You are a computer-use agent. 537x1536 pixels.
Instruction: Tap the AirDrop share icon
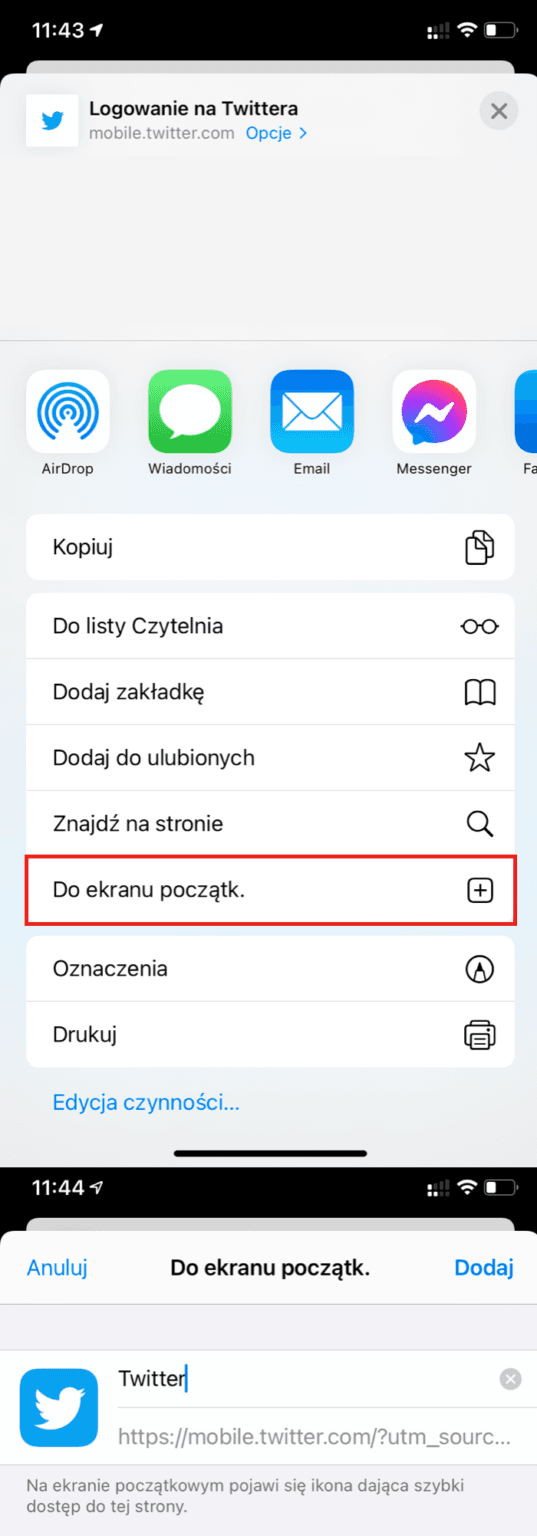point(68,411)
